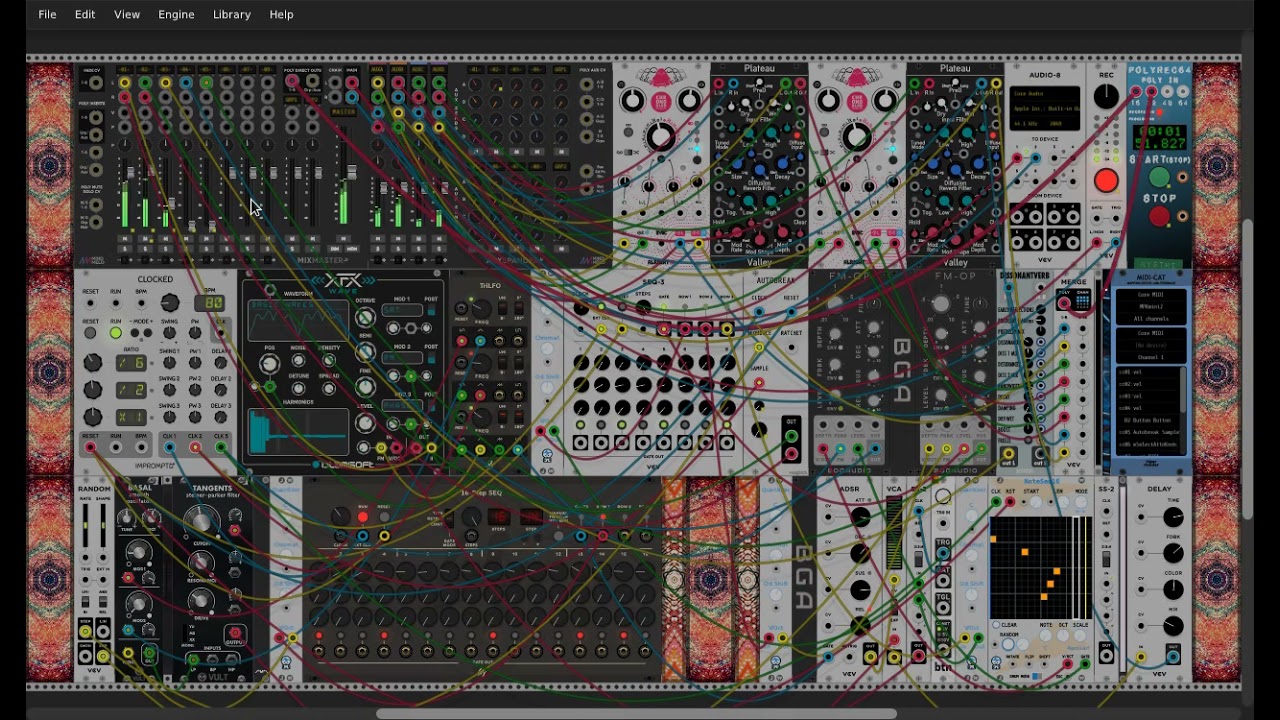Click the XFX Wave OCTAVE knob
Screen dimensions: 1280x720
click(365, 318)
